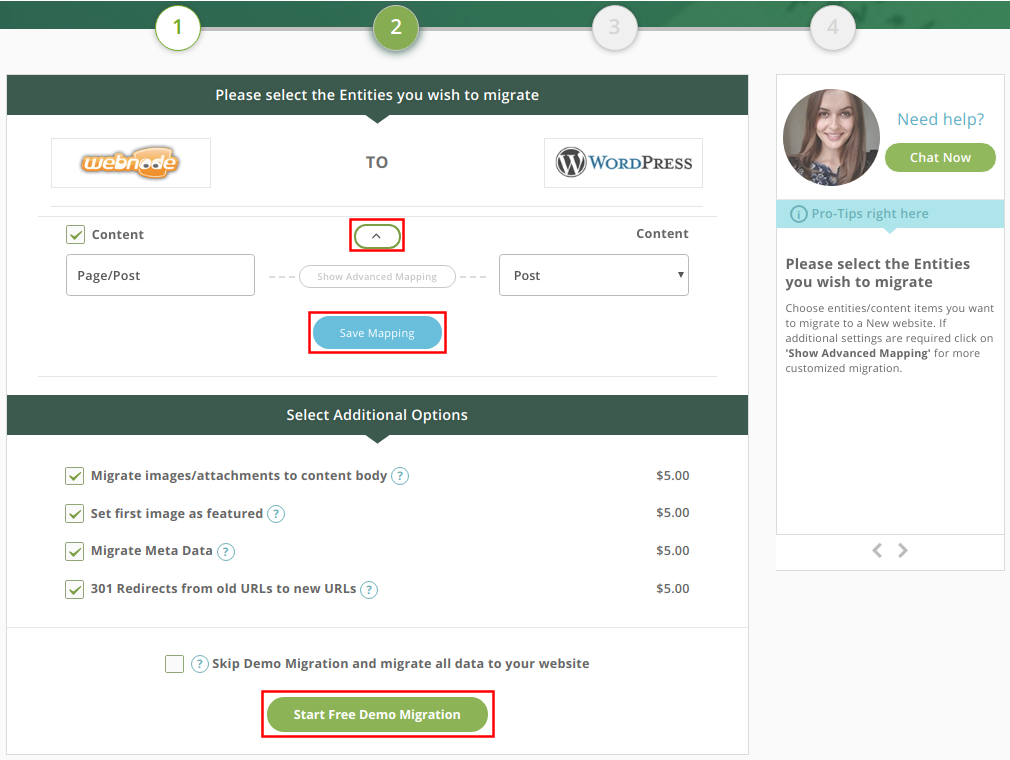This screenshot has height=760, width=1010.
Task: Click the support agent photo
Action: (x=831, y=137)
